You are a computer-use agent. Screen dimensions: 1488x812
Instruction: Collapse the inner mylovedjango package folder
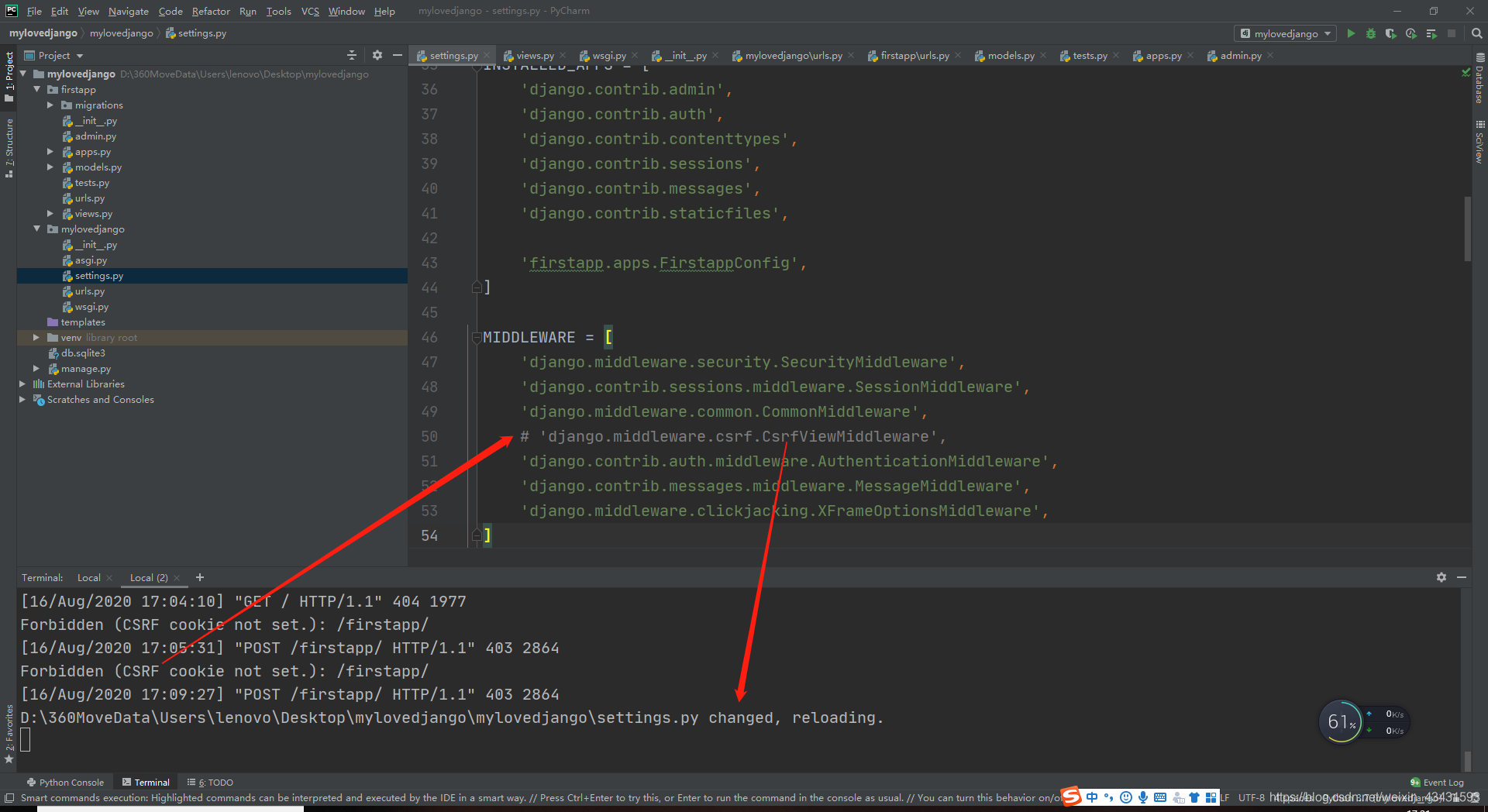tap(36, 229)
